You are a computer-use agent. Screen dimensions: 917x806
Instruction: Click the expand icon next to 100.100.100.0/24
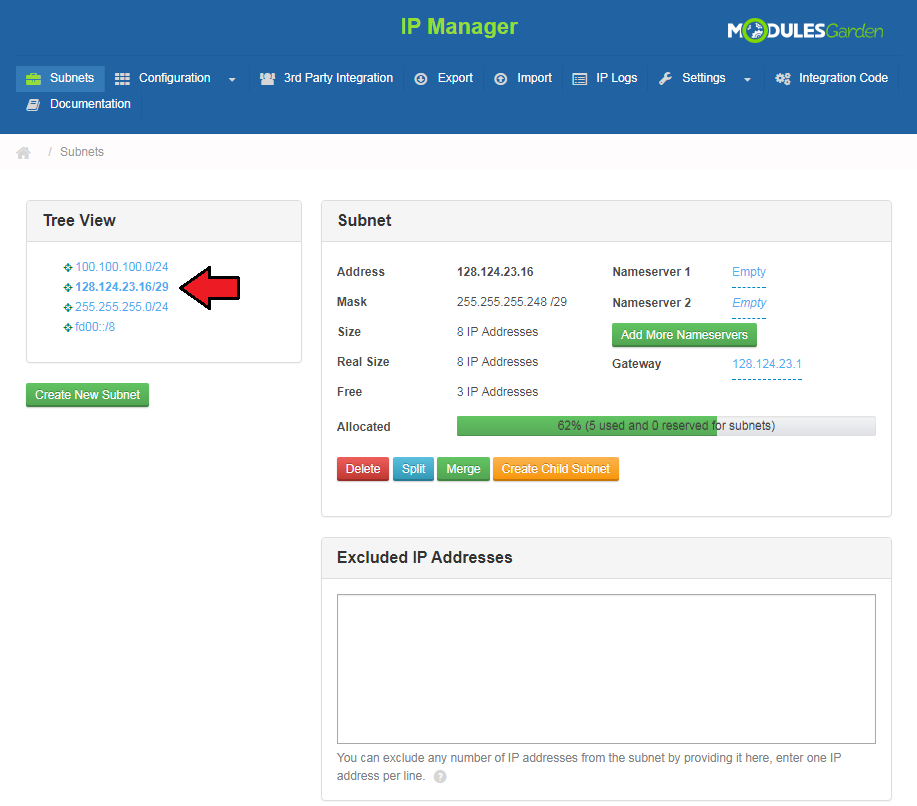click(x=68, y=268)
